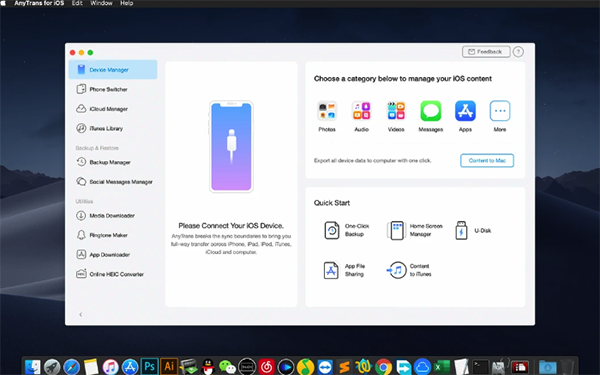The image size is (600, 375).
Task: Start Content to iTunes transfer
Action: click(409, 270)
